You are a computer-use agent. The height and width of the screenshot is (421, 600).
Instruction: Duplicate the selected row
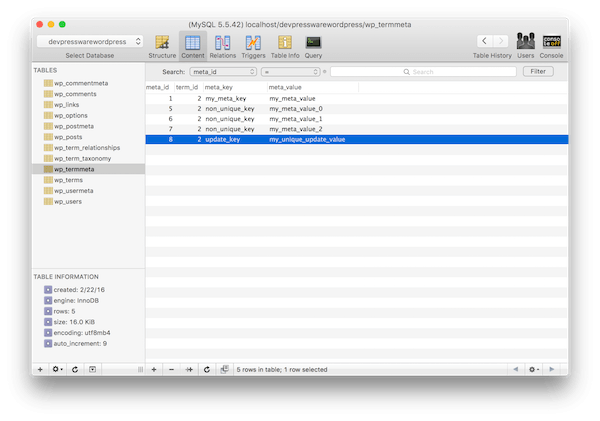click(189, 369)
